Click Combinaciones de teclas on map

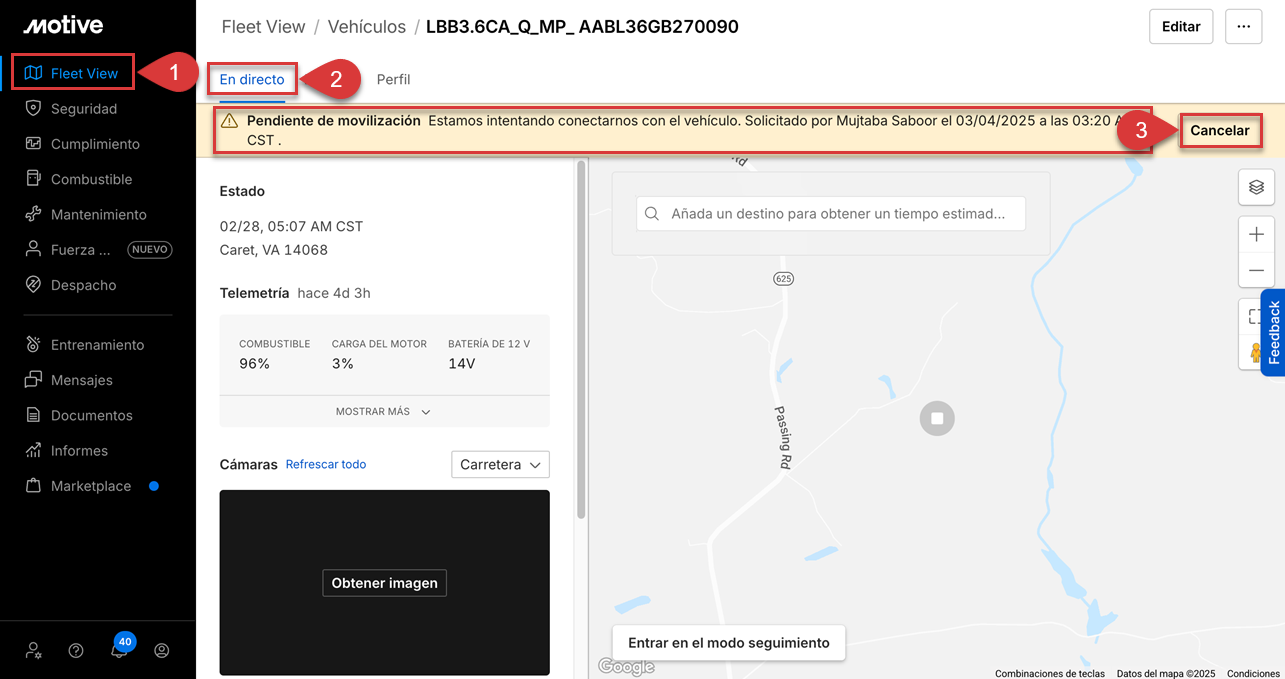point(1049,673)
